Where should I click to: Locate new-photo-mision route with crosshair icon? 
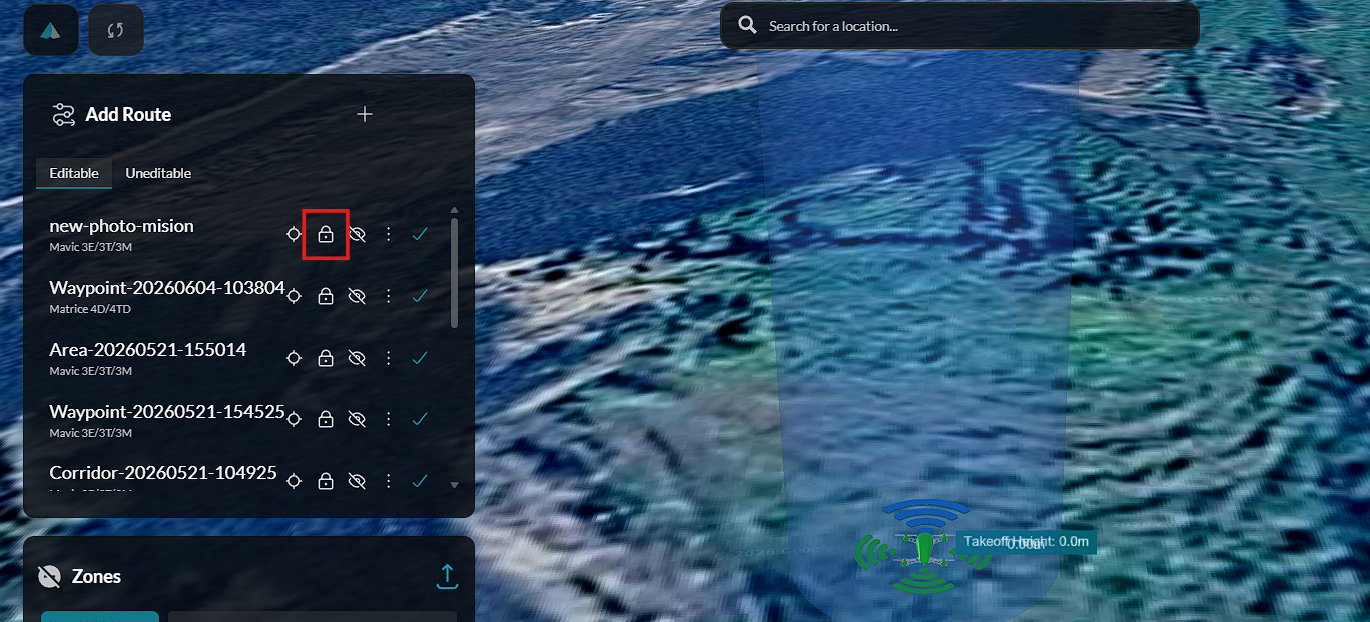tap(294, 235)
